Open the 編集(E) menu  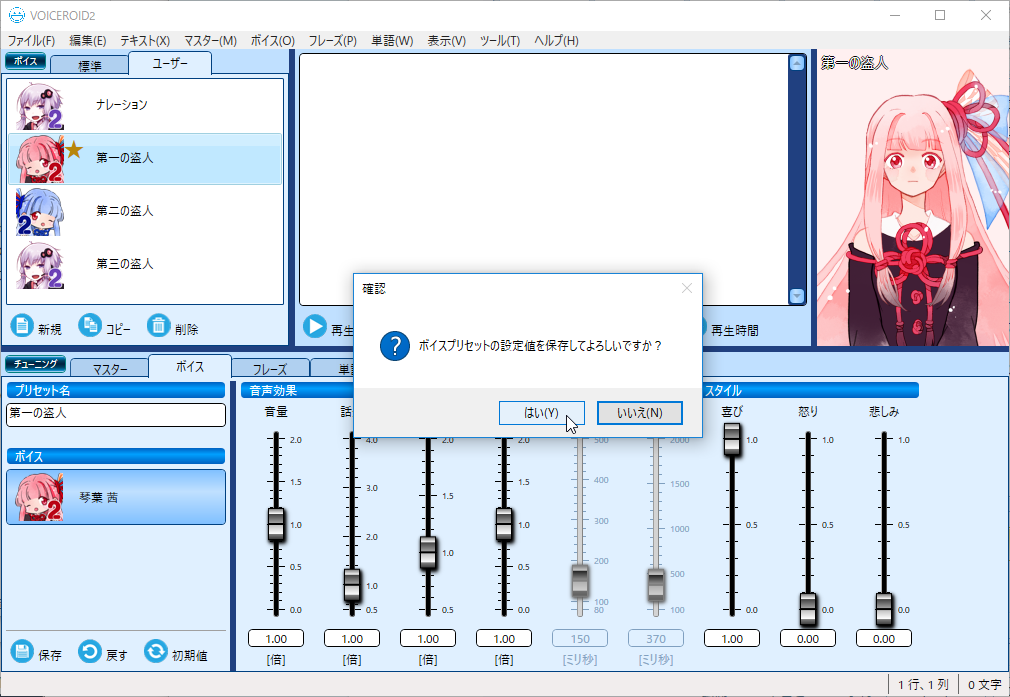coord(88,41)
